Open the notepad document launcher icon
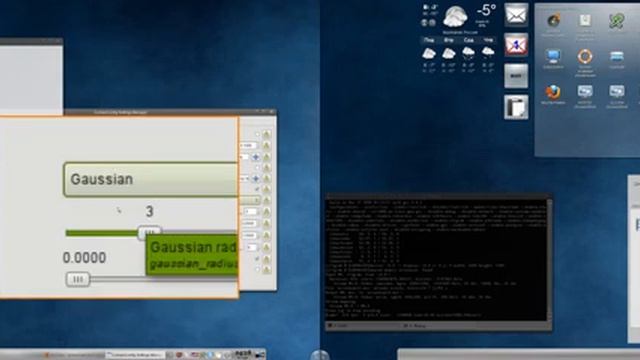 click(516, 107)
